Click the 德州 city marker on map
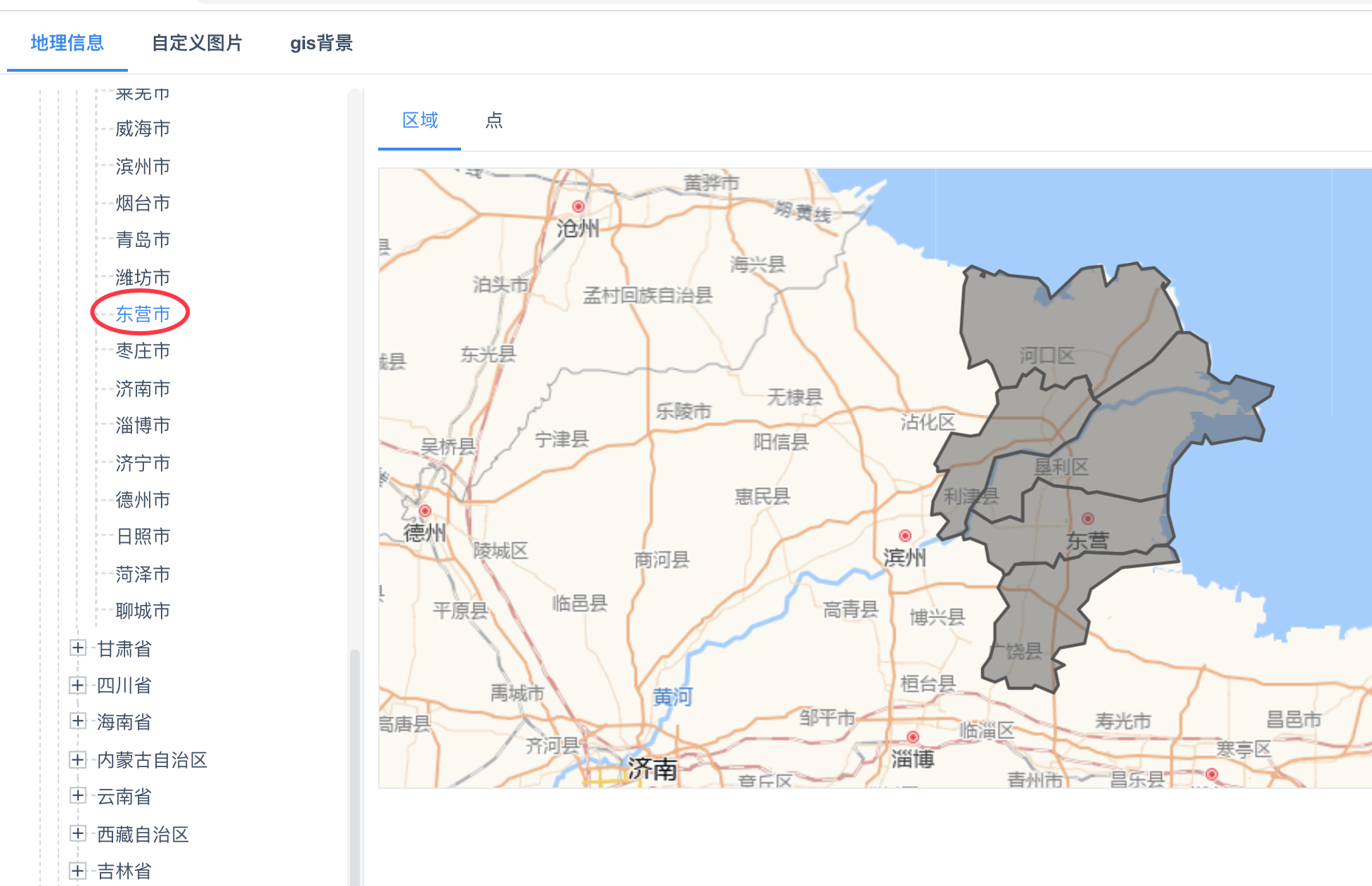The image size is (1372, 886). [x=425, y=511]
